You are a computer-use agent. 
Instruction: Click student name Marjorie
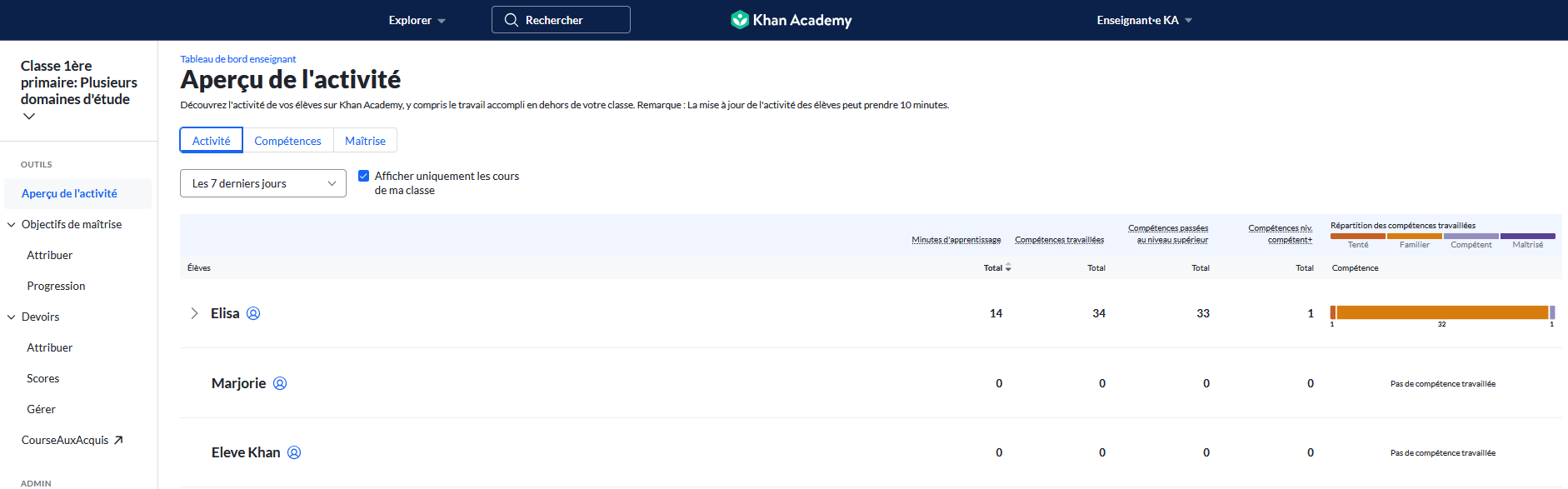[x=239, y=383]
